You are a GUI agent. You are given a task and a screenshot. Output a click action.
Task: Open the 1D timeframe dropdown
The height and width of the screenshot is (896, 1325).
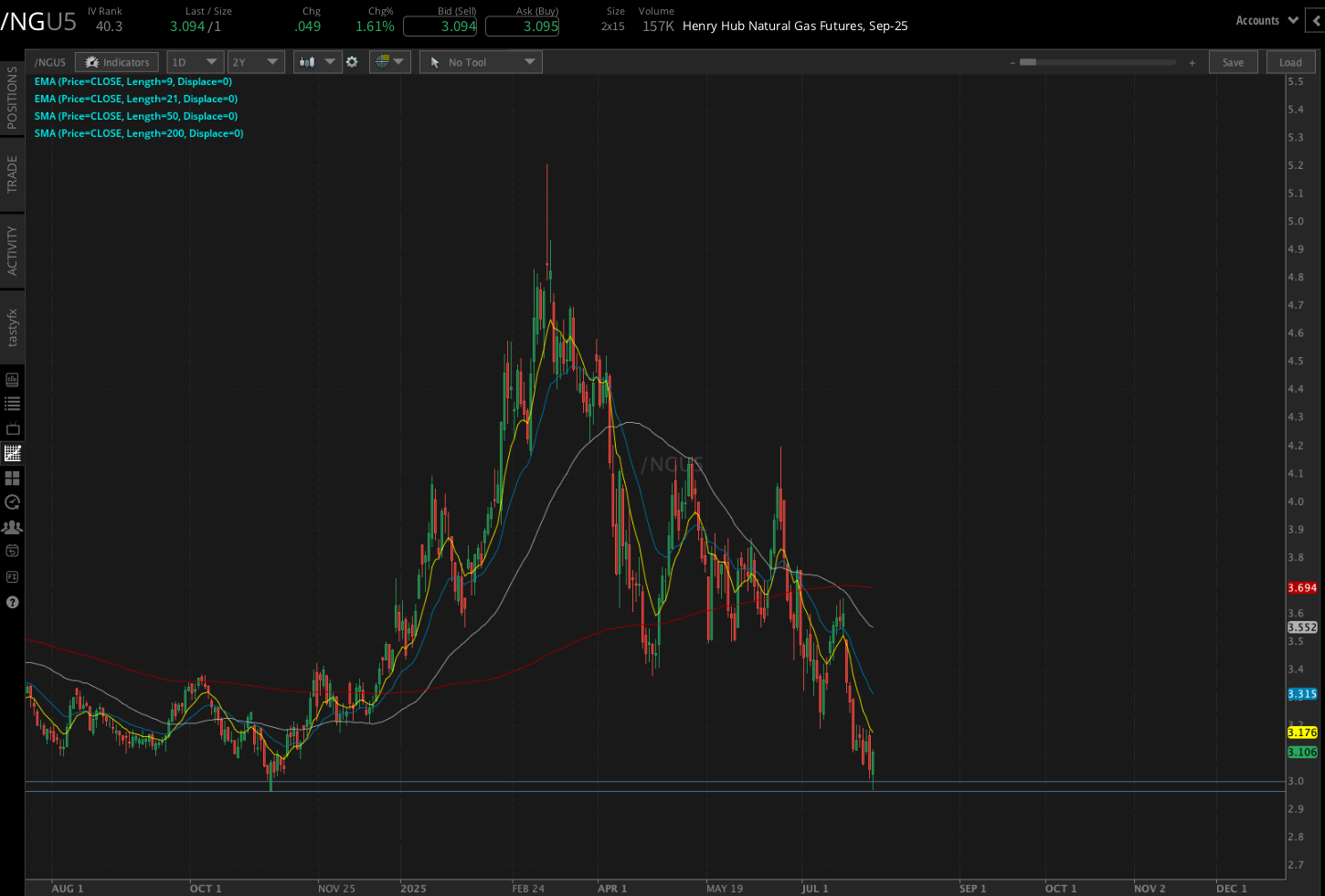(x=195, y=62)
